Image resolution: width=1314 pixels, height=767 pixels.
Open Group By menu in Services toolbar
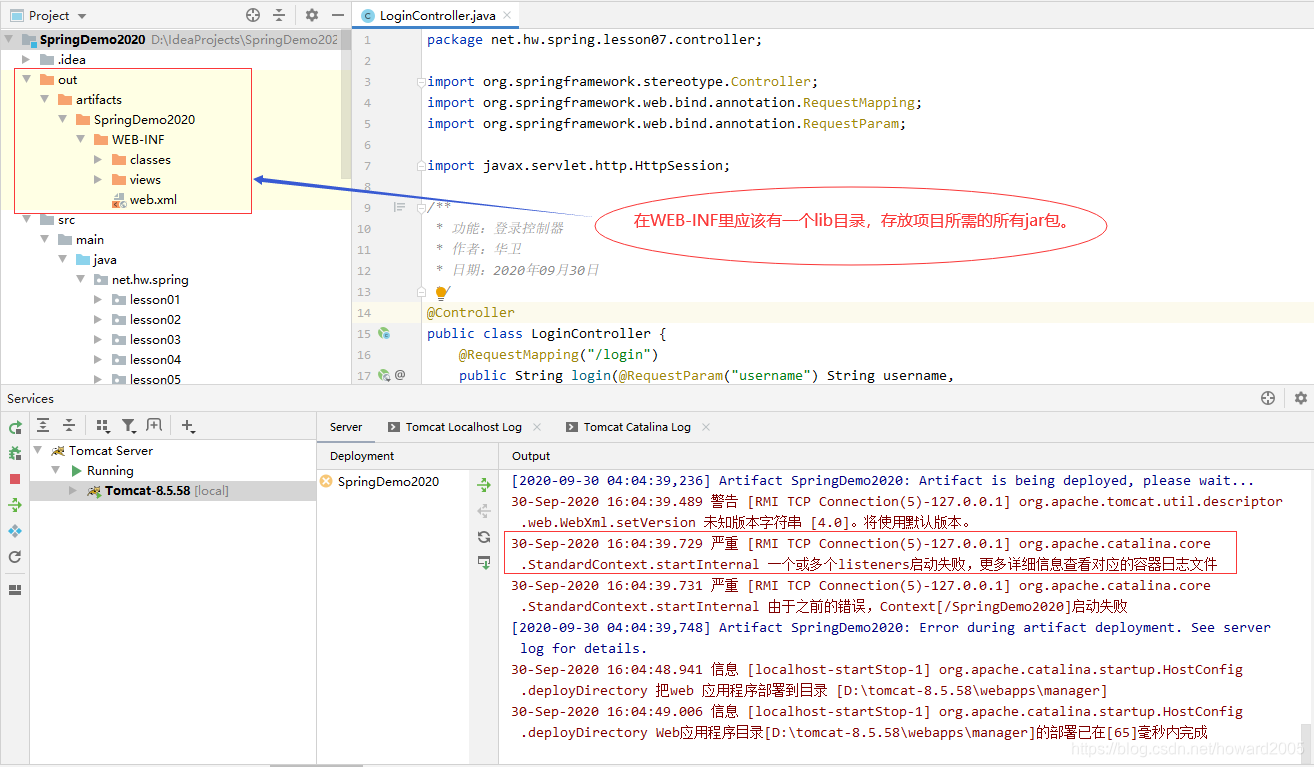pos(103,426)
